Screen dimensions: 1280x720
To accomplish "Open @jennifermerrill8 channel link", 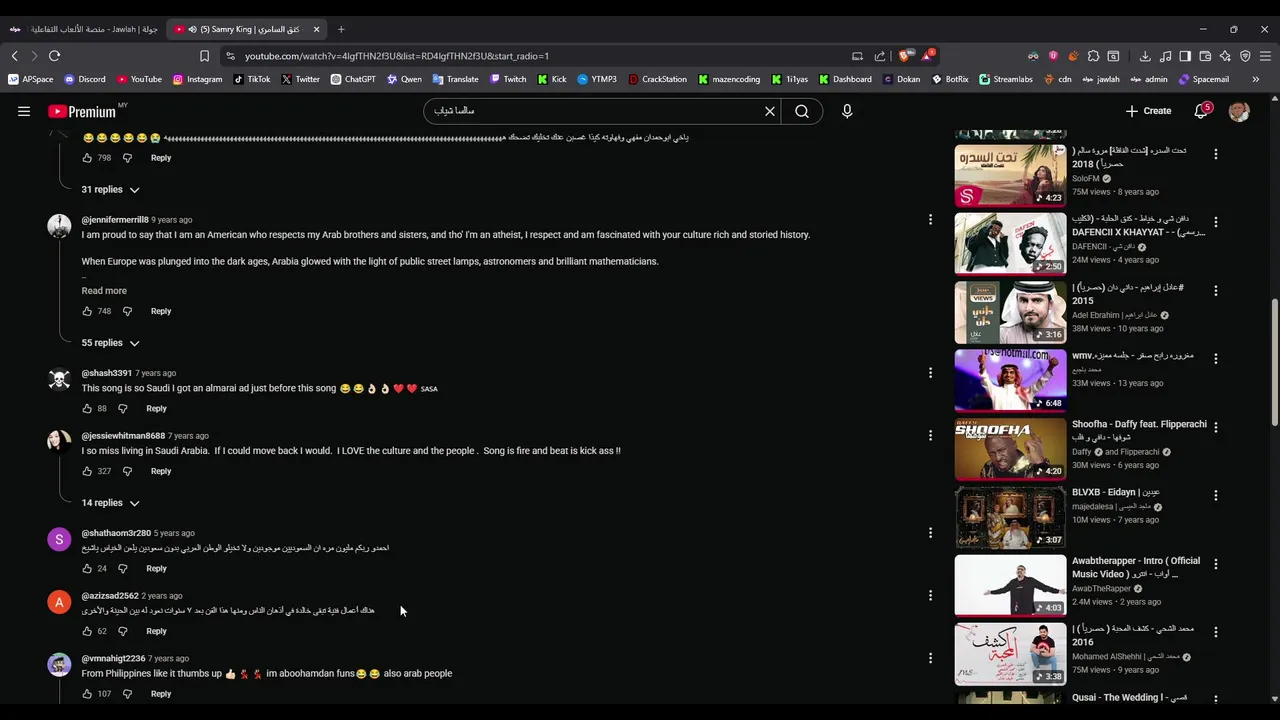I will (115, 220).
